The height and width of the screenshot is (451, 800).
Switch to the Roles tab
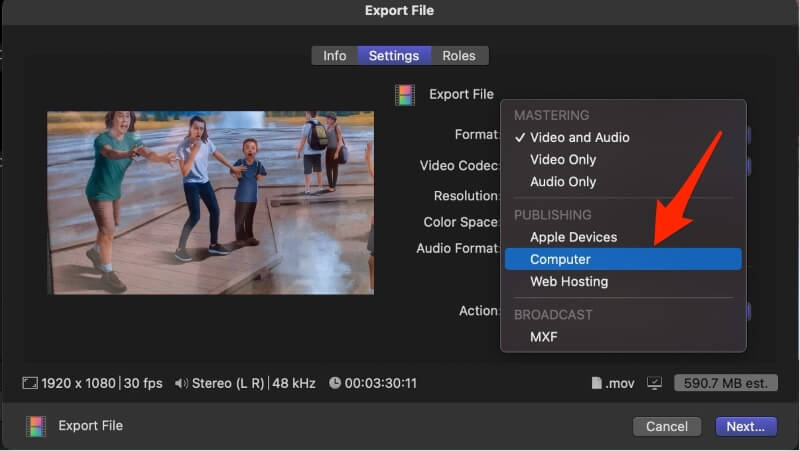459,56
